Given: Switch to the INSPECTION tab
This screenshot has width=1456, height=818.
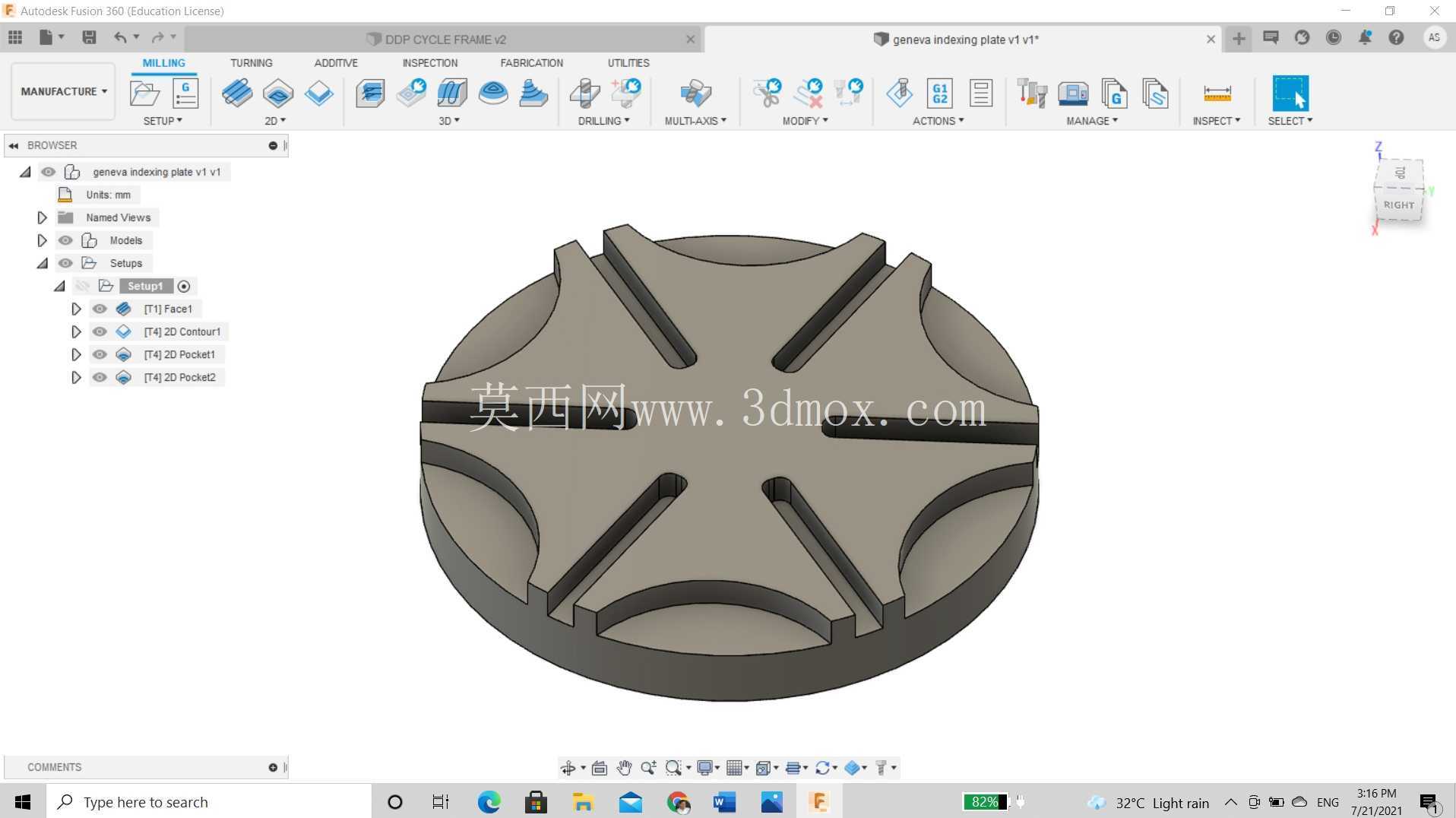Looking at the screenshot, I should pos(430,63).
